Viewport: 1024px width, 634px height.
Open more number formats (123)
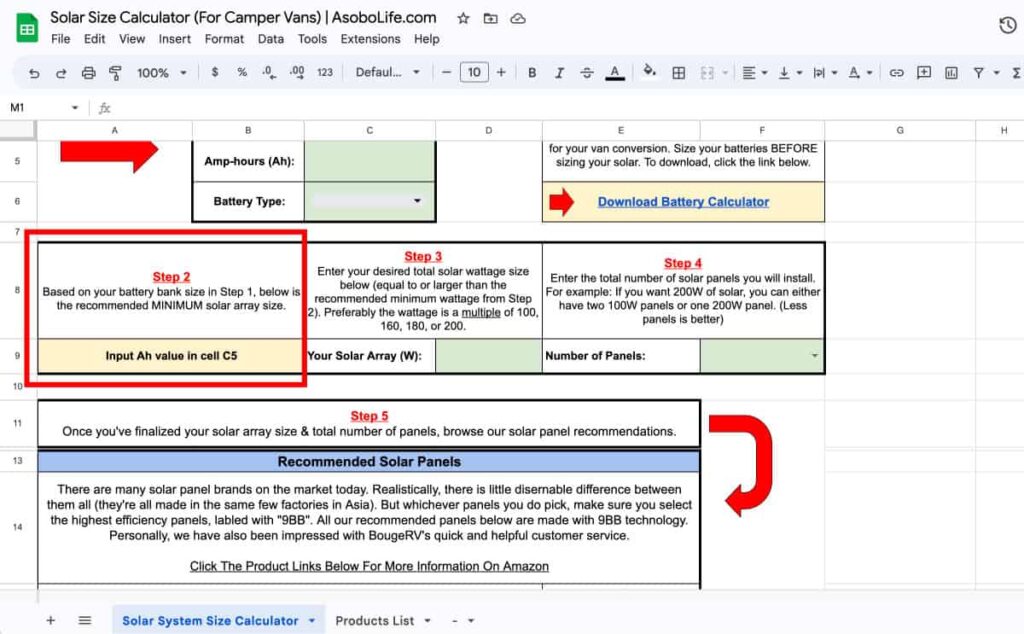coord(325,72)
